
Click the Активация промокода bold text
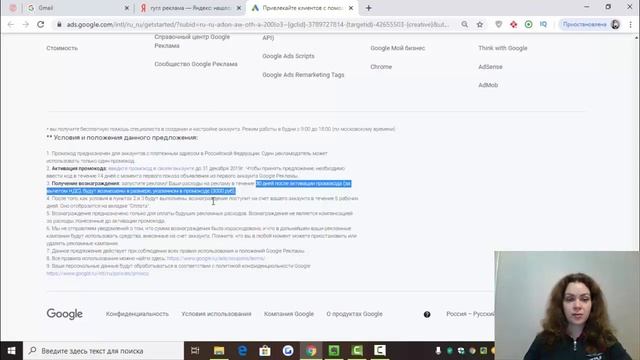point(79,168)
